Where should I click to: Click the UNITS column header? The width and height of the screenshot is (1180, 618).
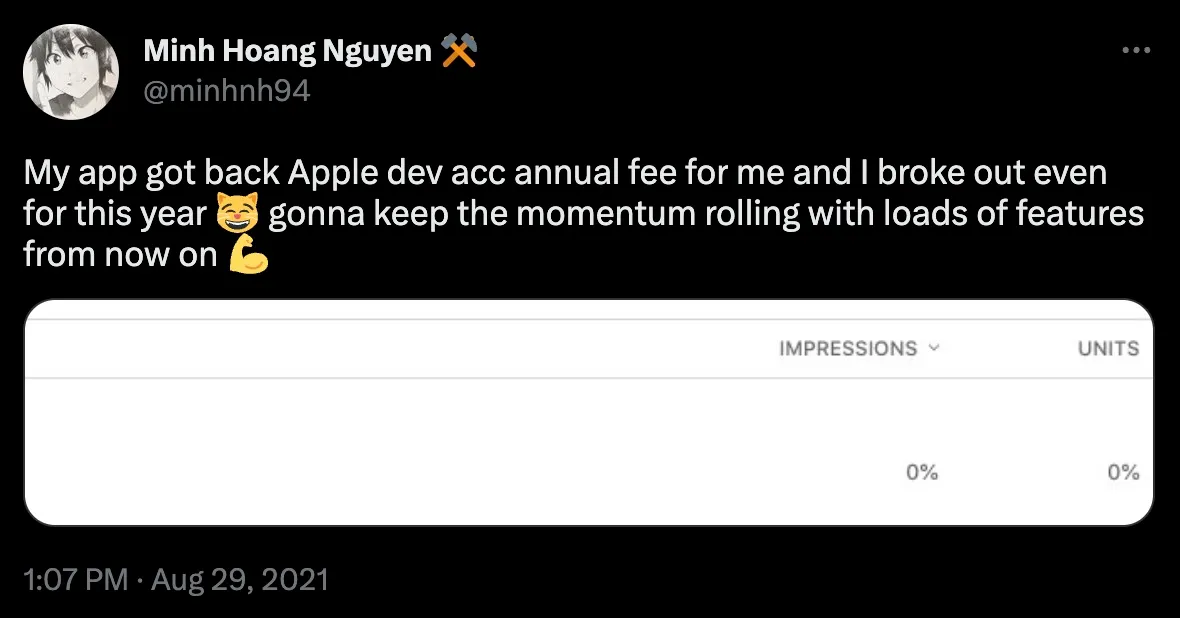point(1108,349)
